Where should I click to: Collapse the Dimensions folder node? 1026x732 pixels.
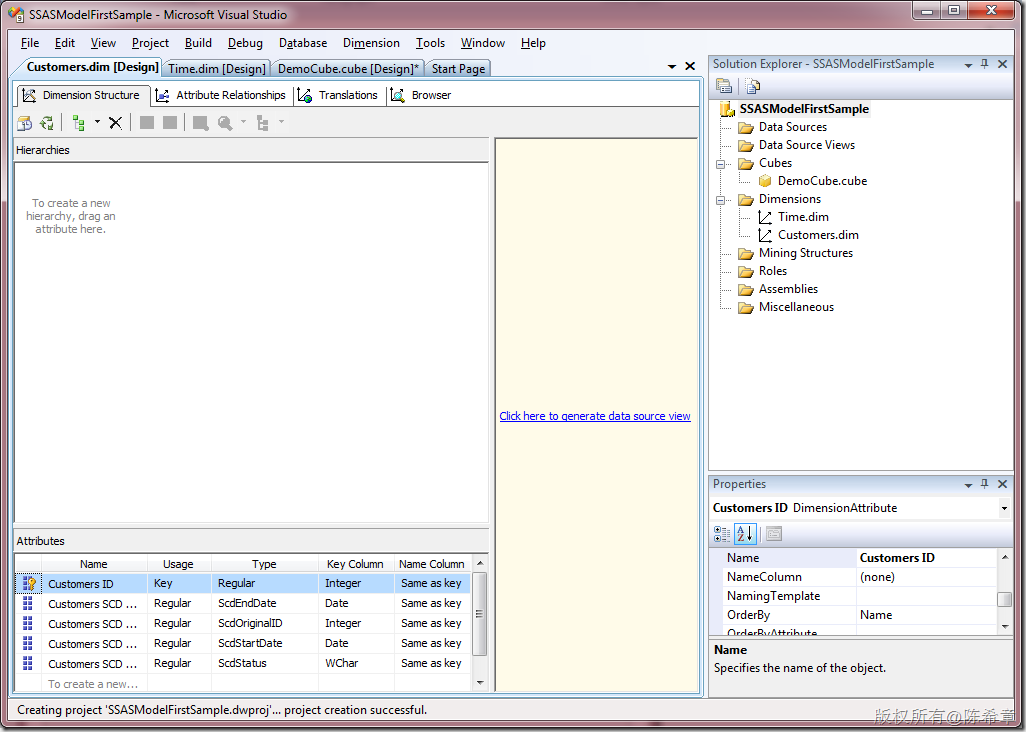[x=720, y=200]
